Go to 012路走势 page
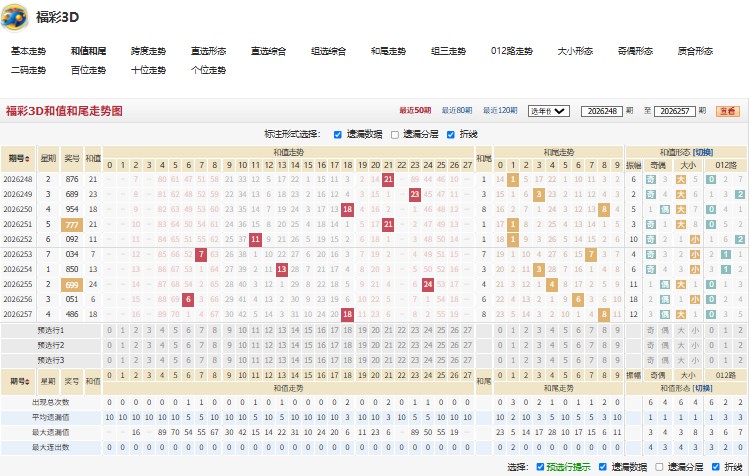The height and width of the screenshot is (476, 749). pyautogui.click(x=512, y=51)
